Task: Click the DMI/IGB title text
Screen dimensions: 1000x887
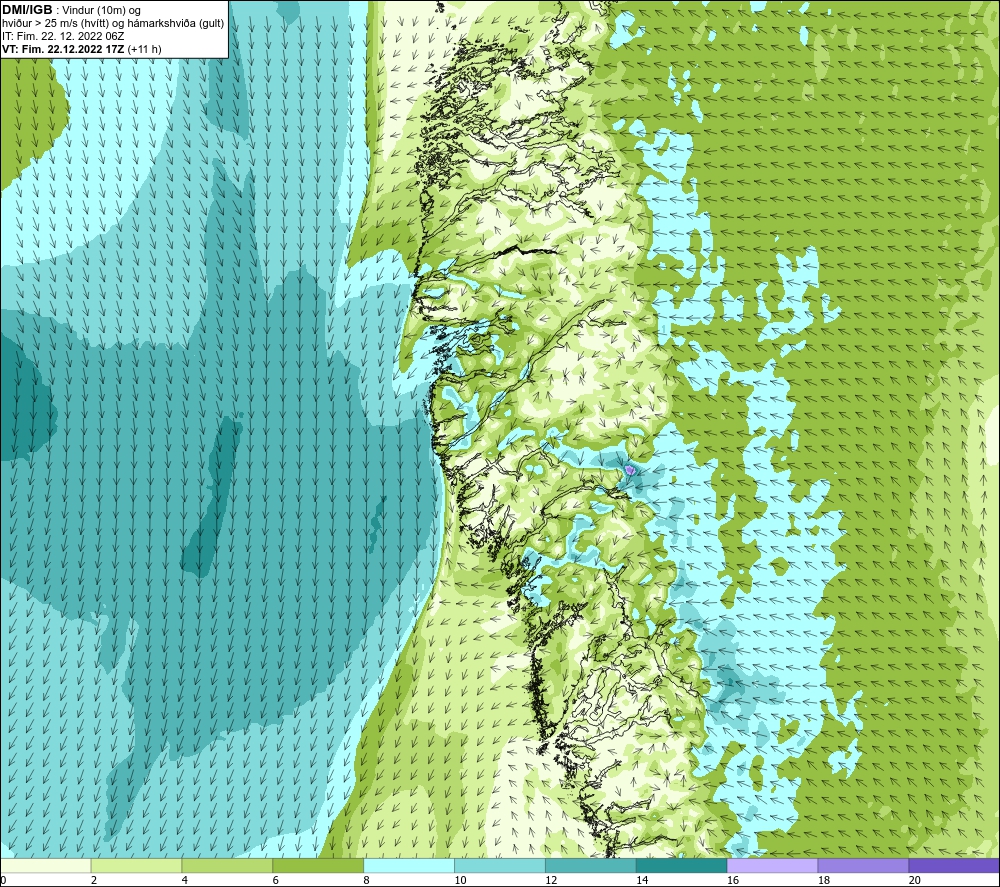Action: 27,10
